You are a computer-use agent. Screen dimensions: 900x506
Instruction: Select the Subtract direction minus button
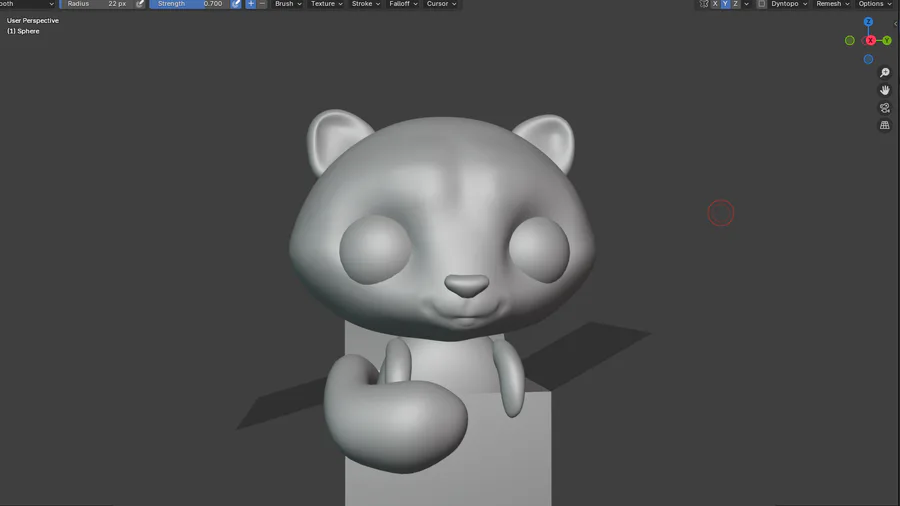pyautogui.click(x=262, y=4)
